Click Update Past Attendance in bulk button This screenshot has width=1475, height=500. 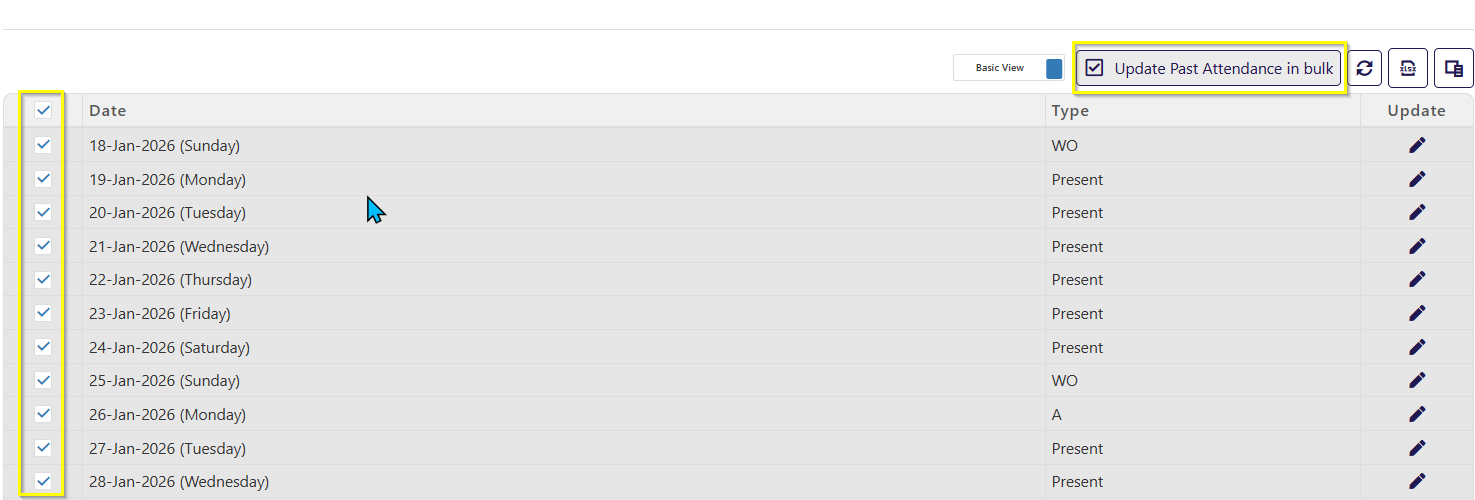[x=1209, y=69]
